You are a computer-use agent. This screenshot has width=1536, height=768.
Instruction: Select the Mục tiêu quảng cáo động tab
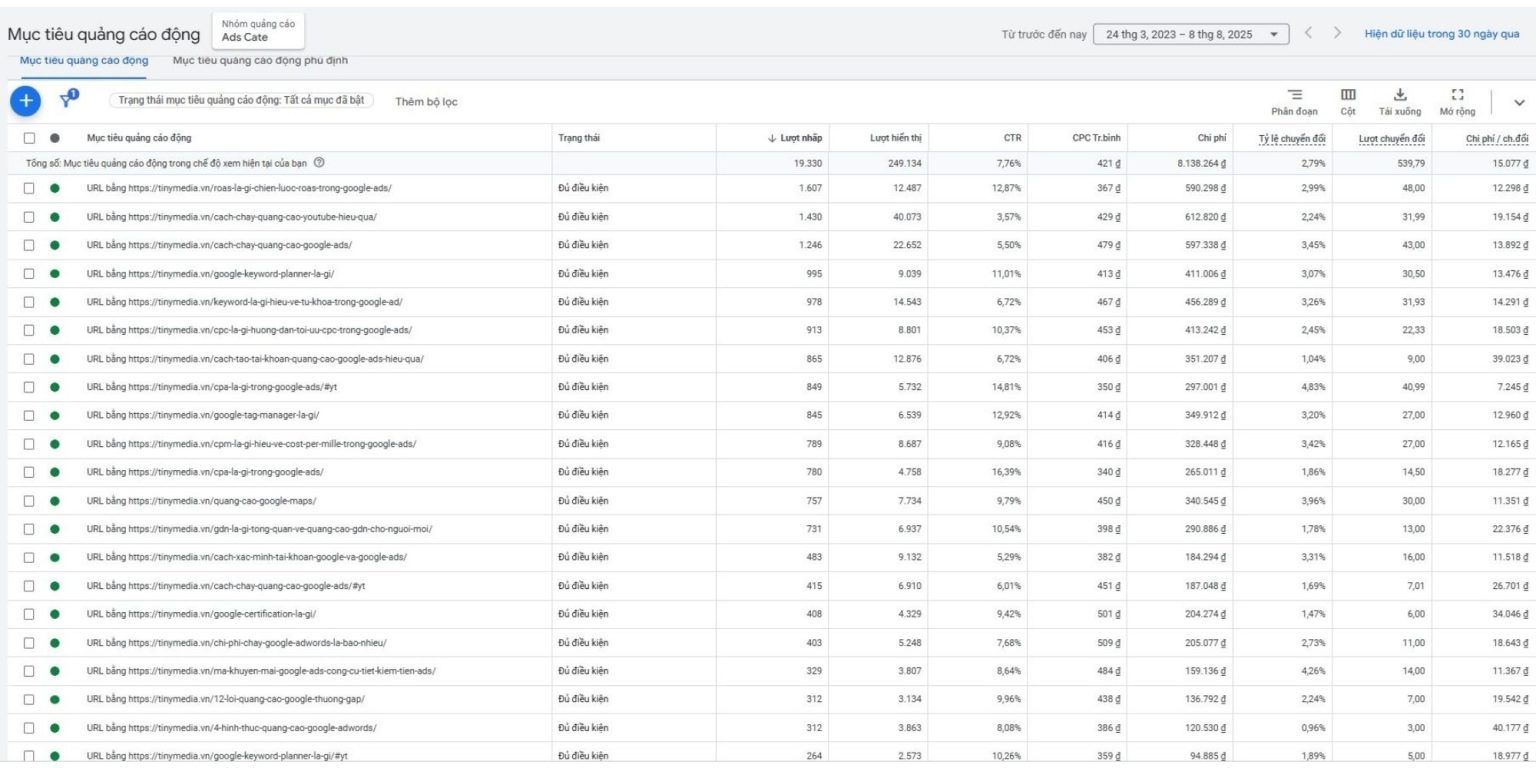click(x=84, y=61)
